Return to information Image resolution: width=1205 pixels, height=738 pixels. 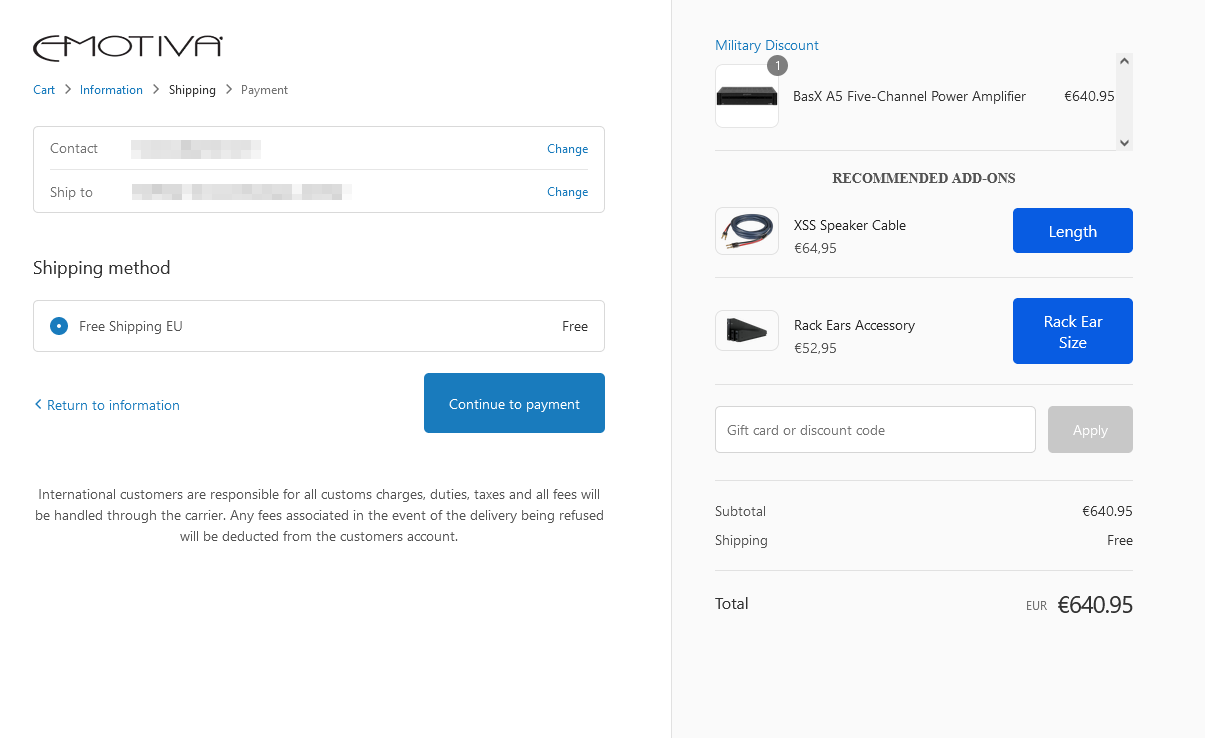pos(113,405)
